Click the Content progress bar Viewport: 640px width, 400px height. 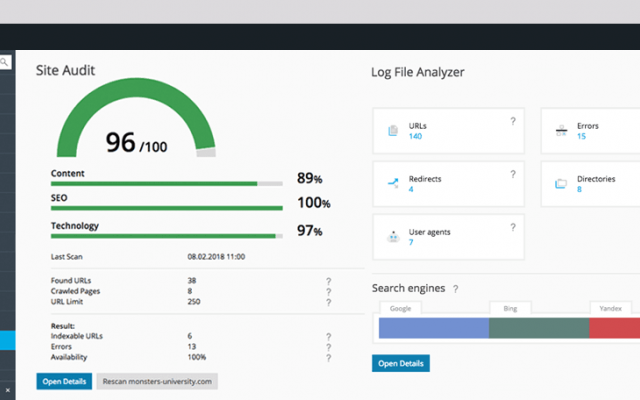(167, 184)
